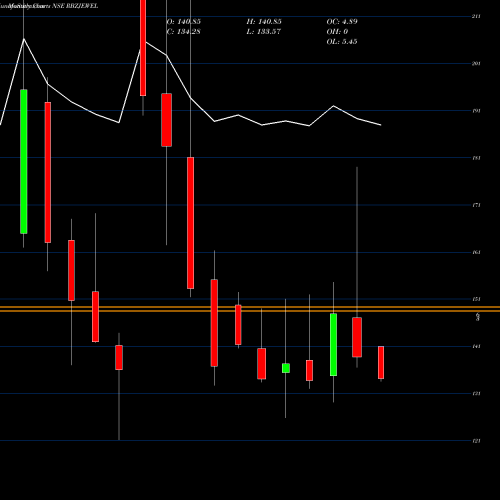Click the 'OH: 0' value
The width and height of the screenshot is (500, 500).
337,32
